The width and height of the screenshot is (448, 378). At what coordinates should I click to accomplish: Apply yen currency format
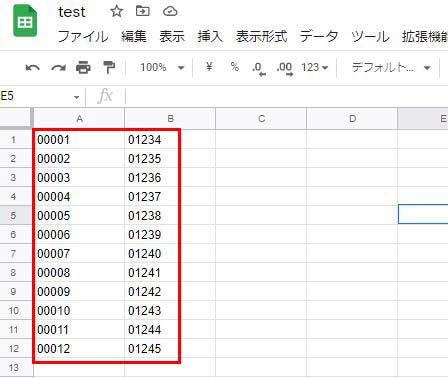click(209, 67)
